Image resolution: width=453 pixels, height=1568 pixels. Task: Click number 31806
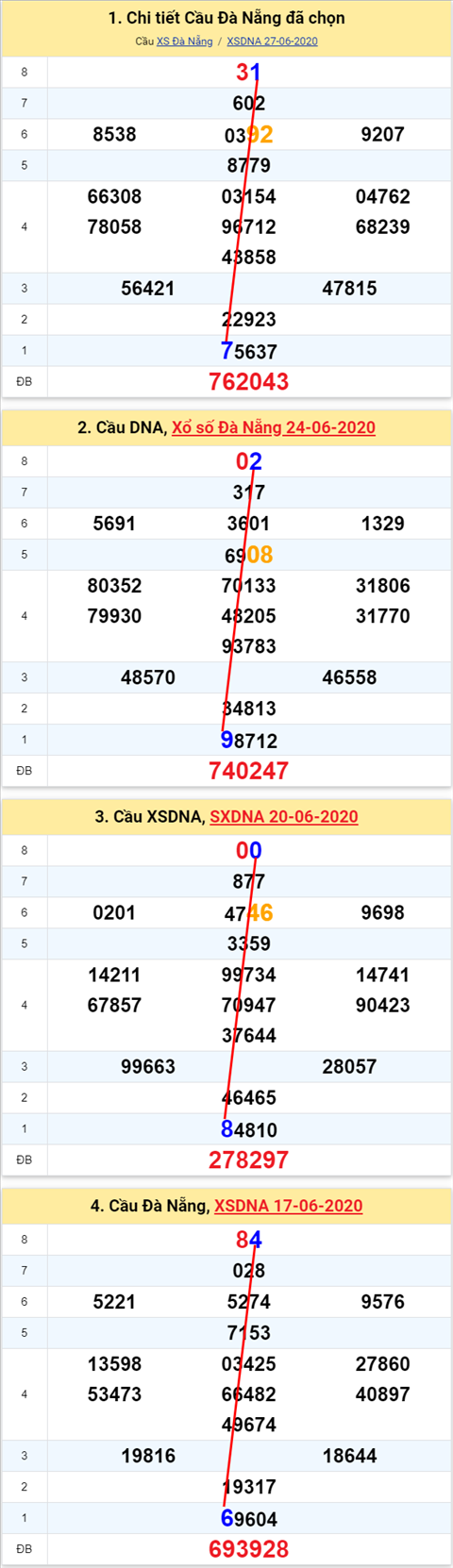[x=383, y=586]
